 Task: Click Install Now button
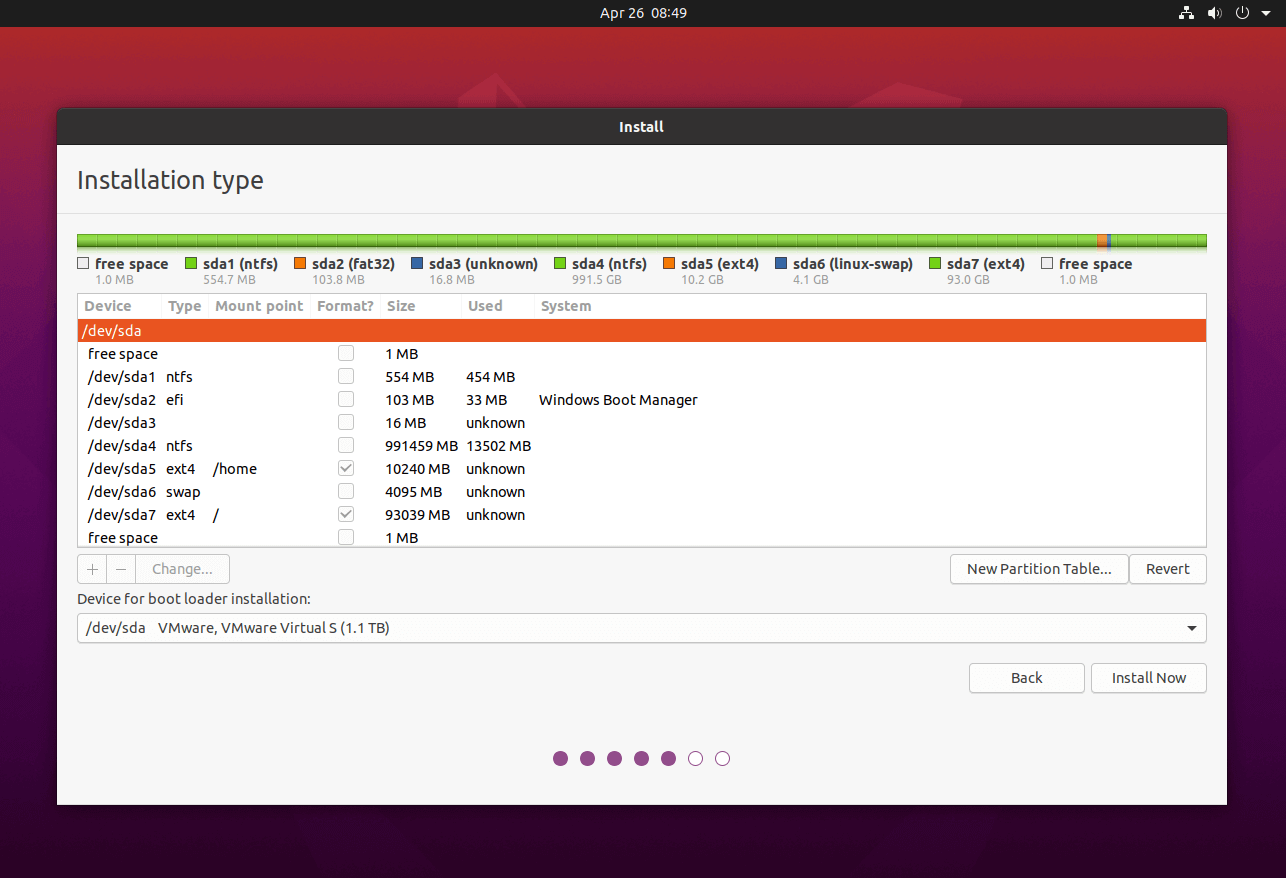[x=1149, y=678]
